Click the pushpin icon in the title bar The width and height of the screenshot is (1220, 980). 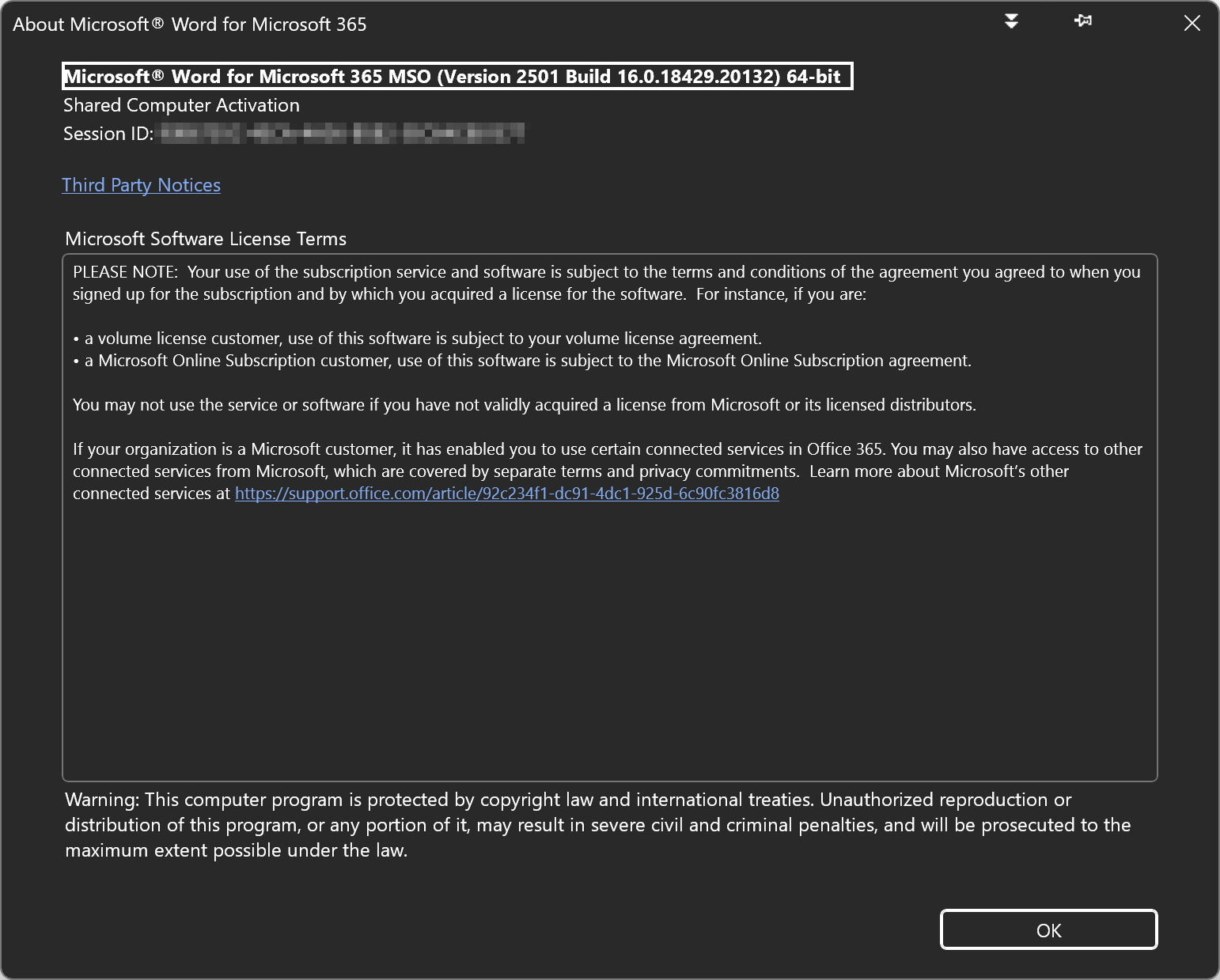click(x=1083, y=21)
